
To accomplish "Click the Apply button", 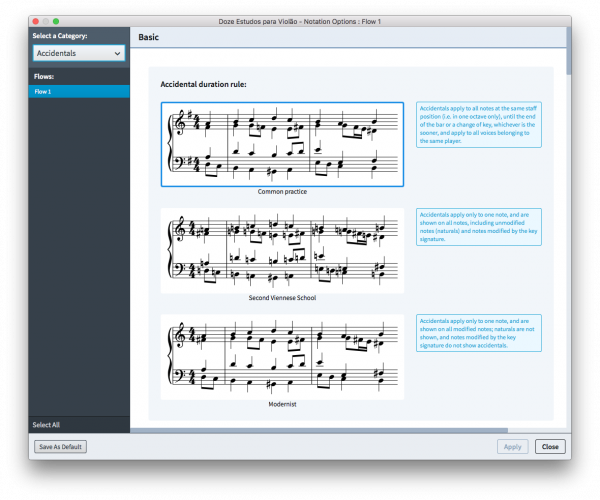I will tap(512, 446).
